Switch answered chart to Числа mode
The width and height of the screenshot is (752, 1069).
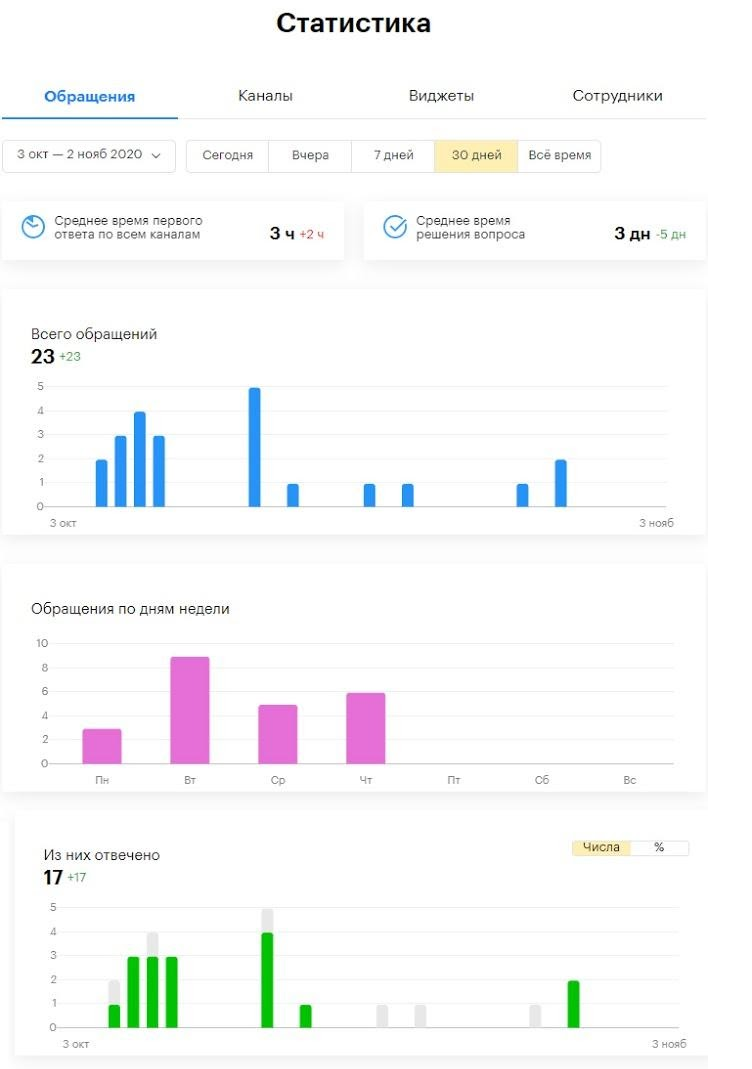click(601, 847)
